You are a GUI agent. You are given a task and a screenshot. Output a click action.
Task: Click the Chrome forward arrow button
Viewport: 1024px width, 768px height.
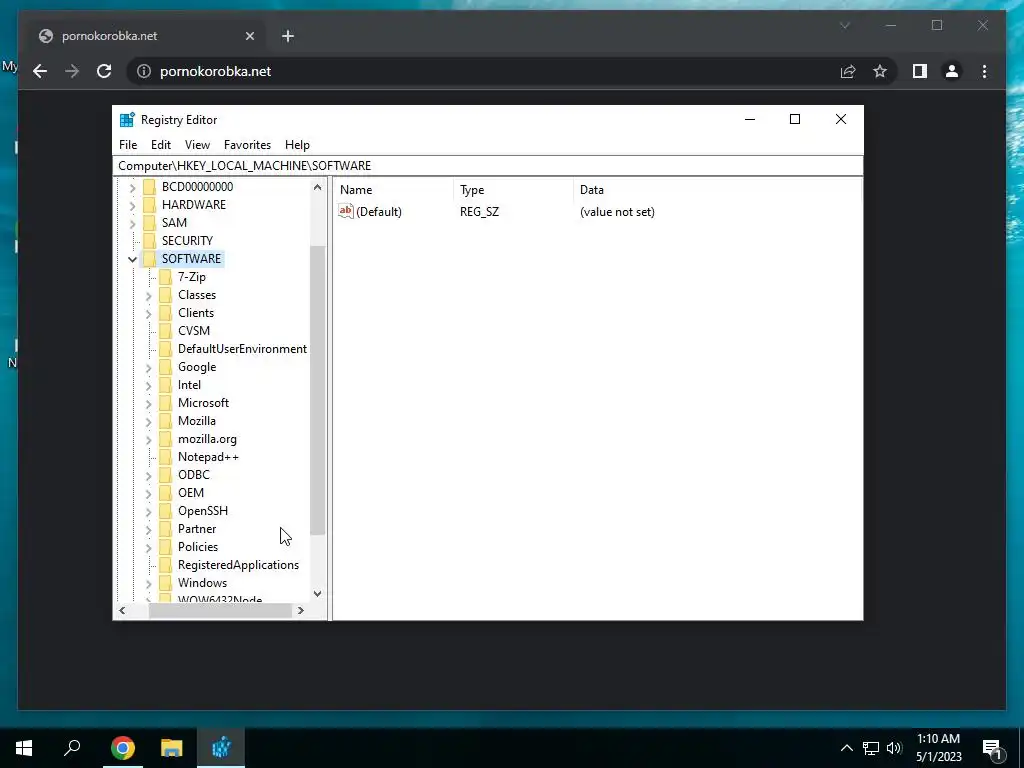pyautogui.click(x=72, y=71)
